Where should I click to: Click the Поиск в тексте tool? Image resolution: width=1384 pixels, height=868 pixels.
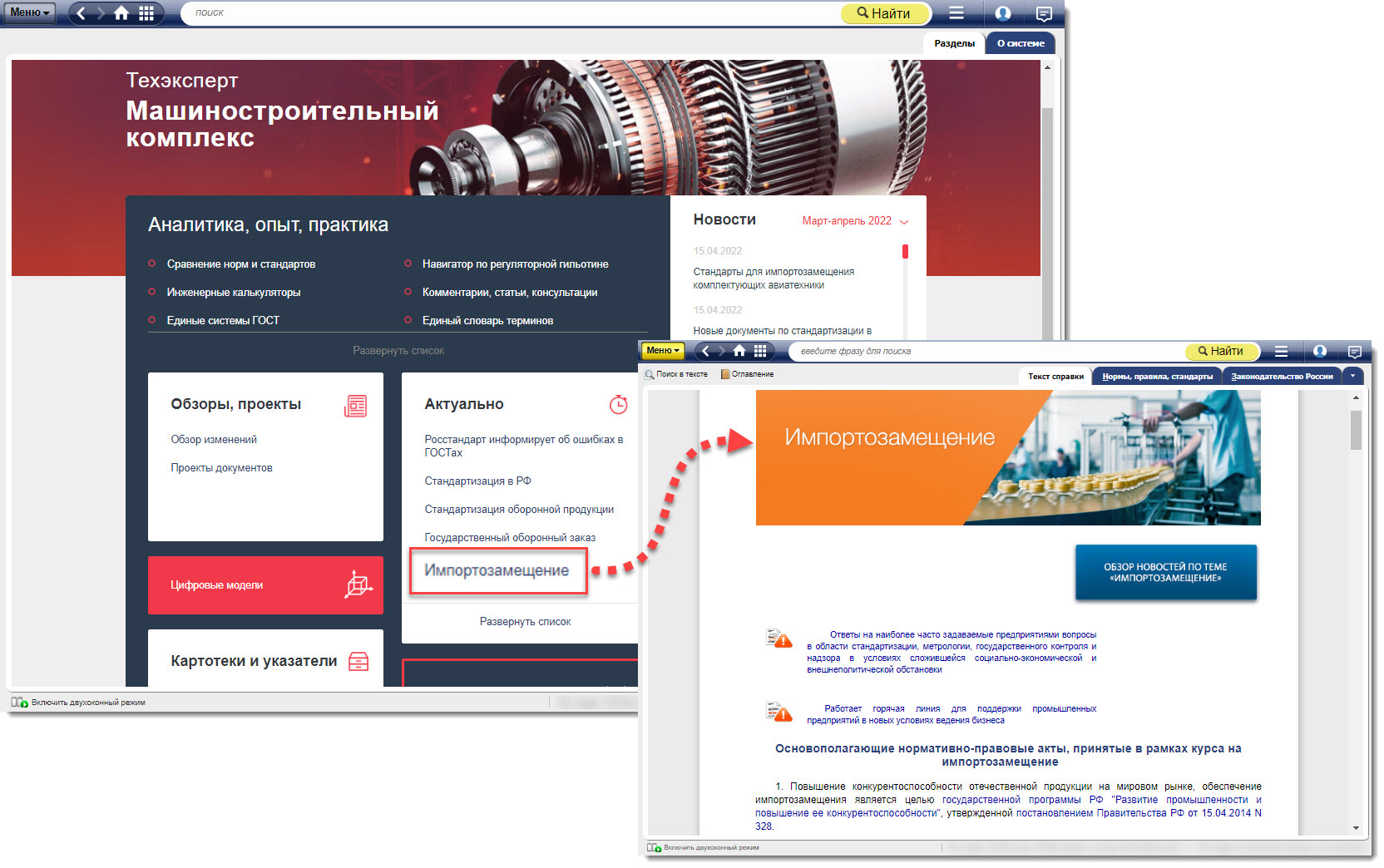(676, 375)
